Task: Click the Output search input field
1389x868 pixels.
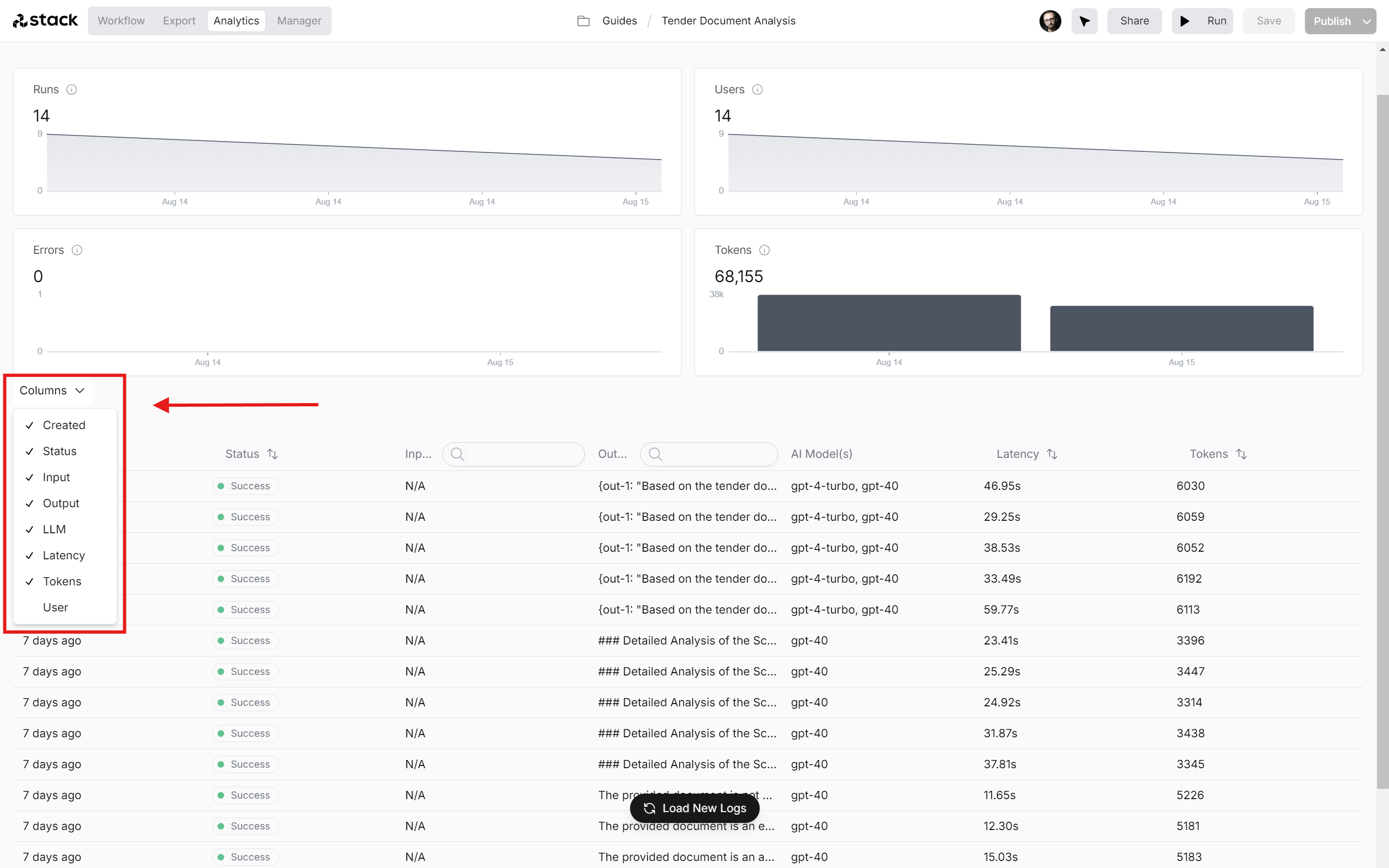Action: [710, 453]
